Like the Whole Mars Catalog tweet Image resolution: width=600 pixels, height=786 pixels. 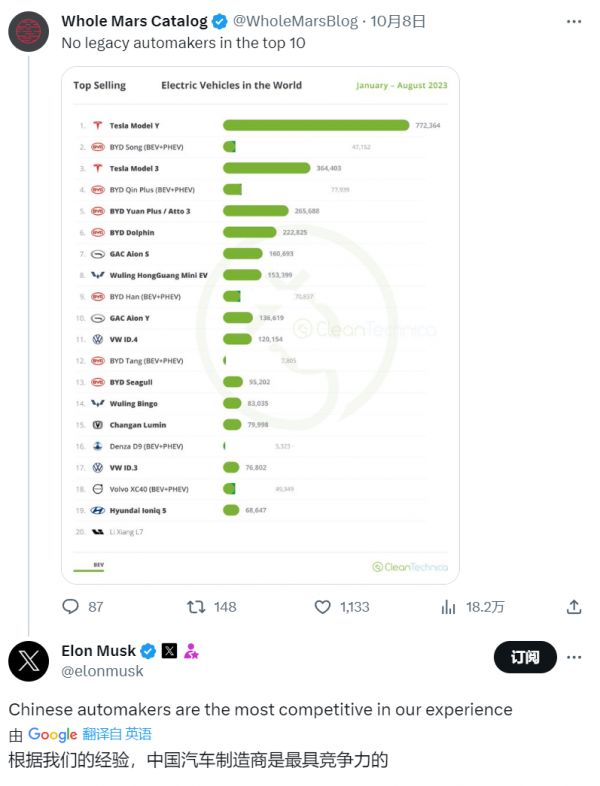point(322,606)
